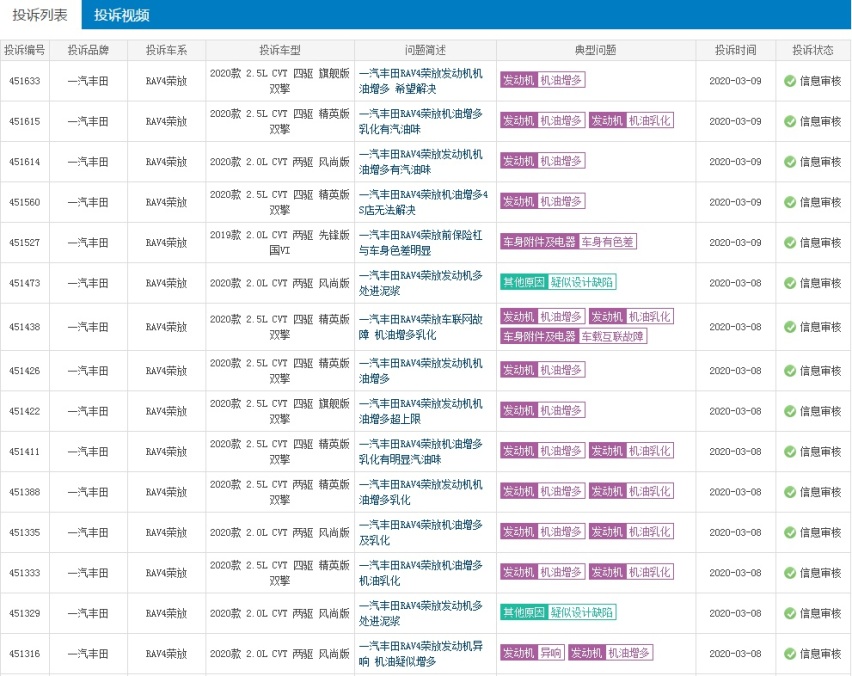Click 疑似设计缺陷 tag in row 451329

pyautogui.click(x=581, y=612)
